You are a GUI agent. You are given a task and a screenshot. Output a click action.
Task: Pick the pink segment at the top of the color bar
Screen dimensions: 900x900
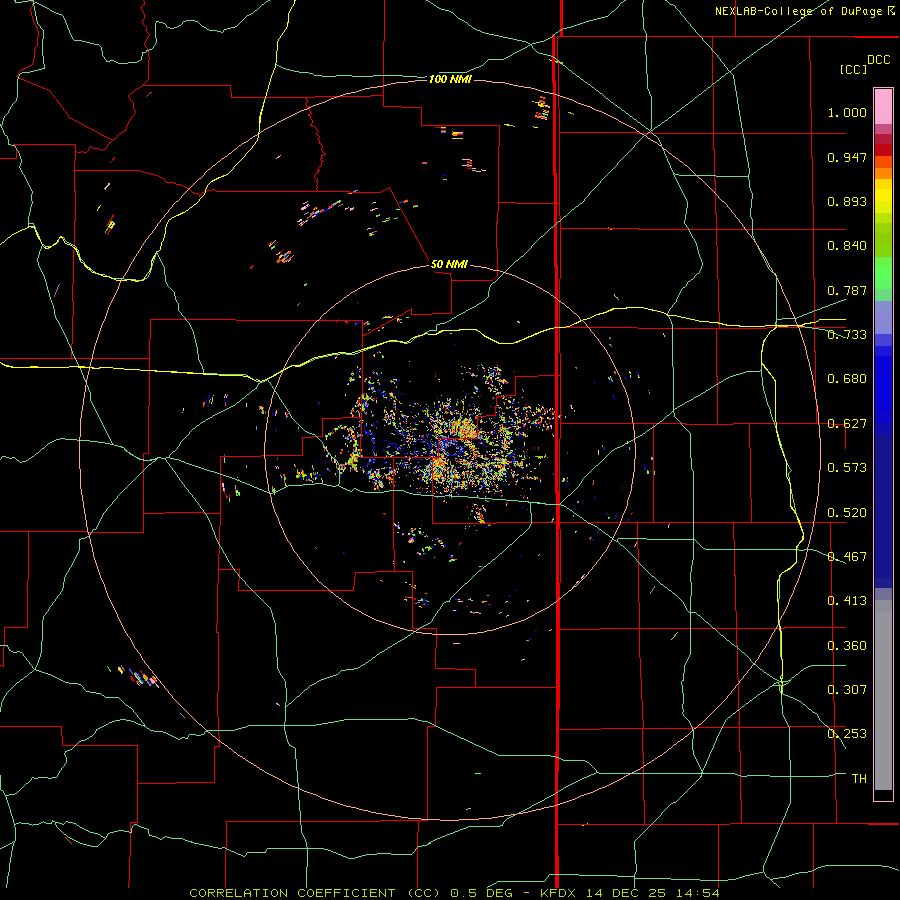[x=883, y=106]
